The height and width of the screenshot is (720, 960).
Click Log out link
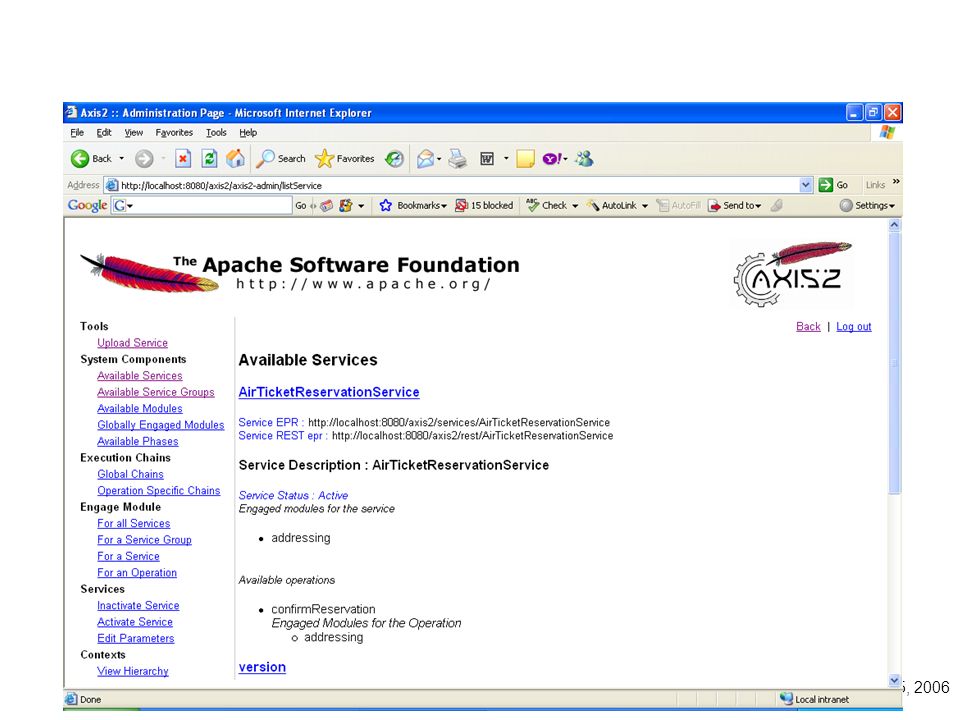click(x=853, y=326)
